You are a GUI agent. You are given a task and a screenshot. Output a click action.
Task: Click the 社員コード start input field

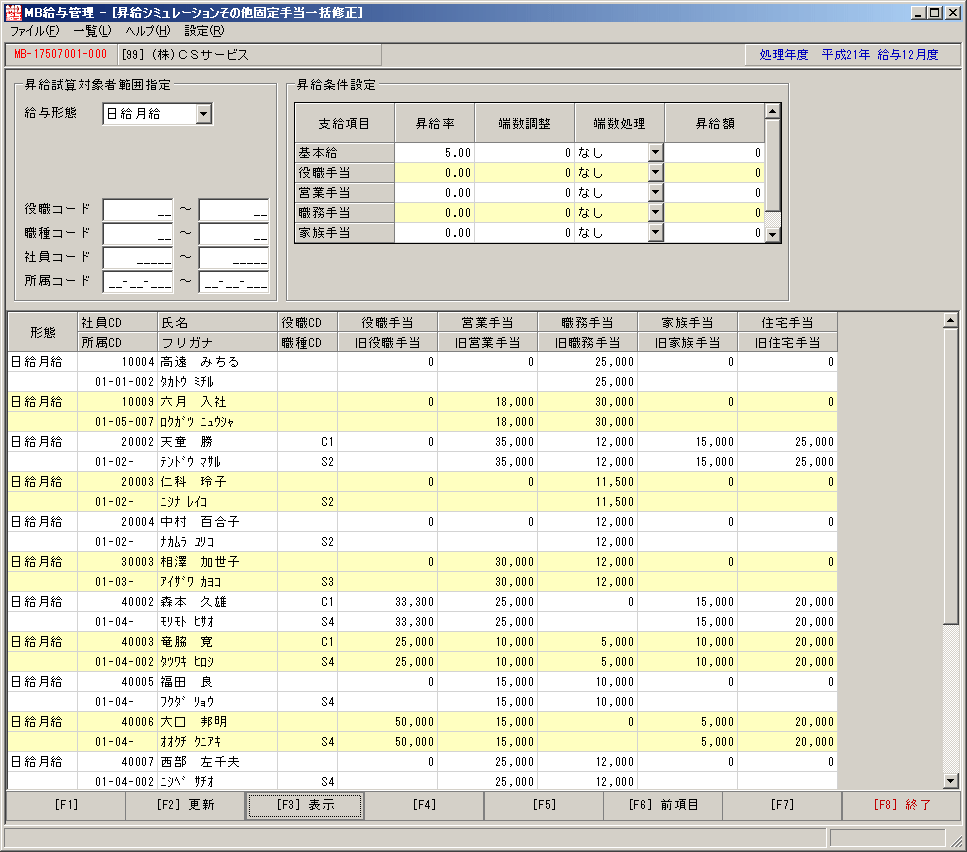pos(138,258)
